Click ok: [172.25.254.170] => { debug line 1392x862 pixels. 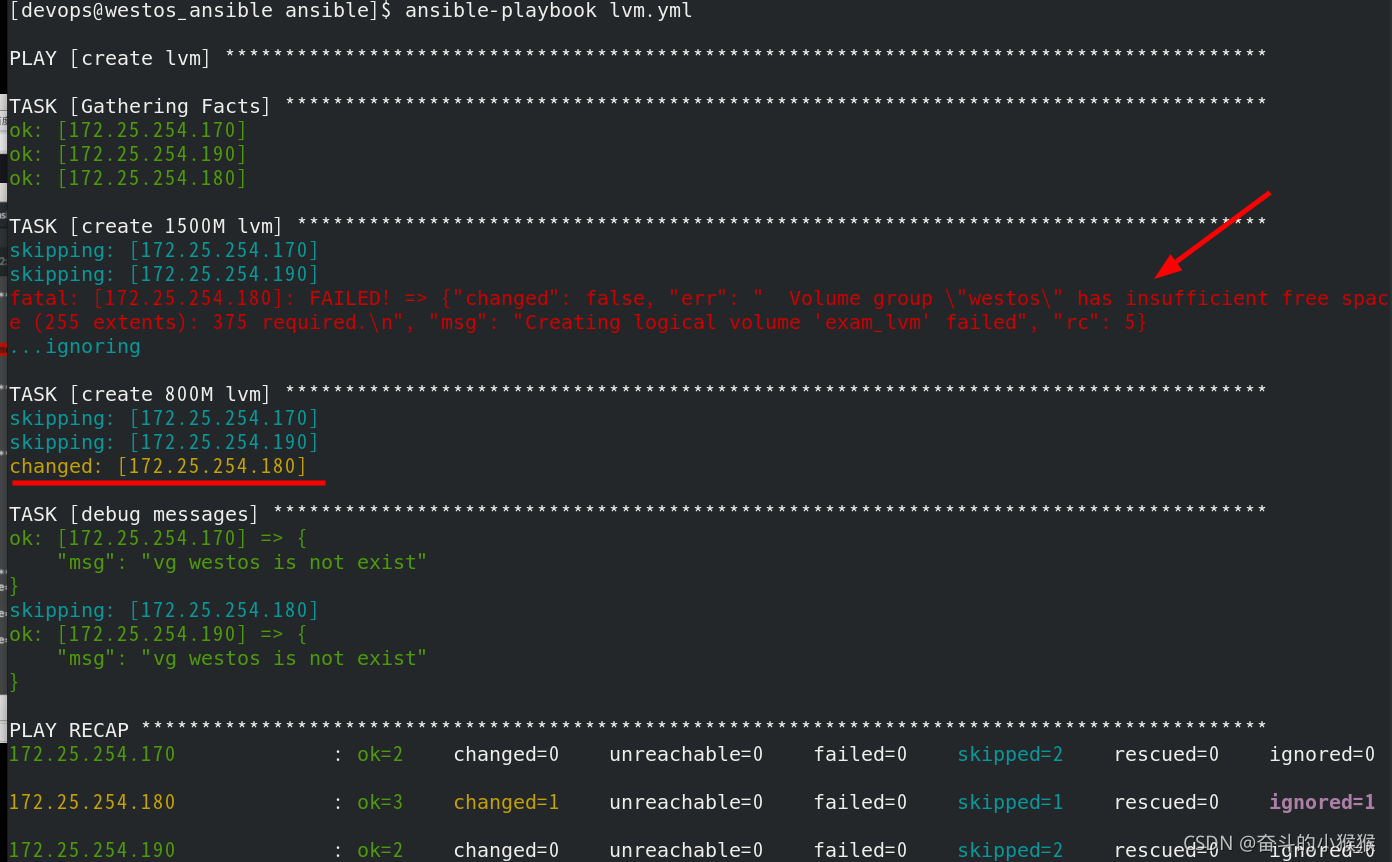[x=158, y=539]
